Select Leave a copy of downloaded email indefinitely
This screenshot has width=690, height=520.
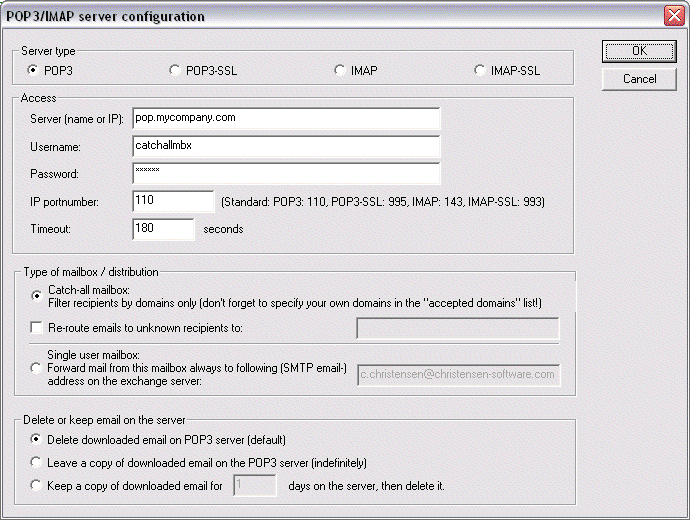[36, 462]
